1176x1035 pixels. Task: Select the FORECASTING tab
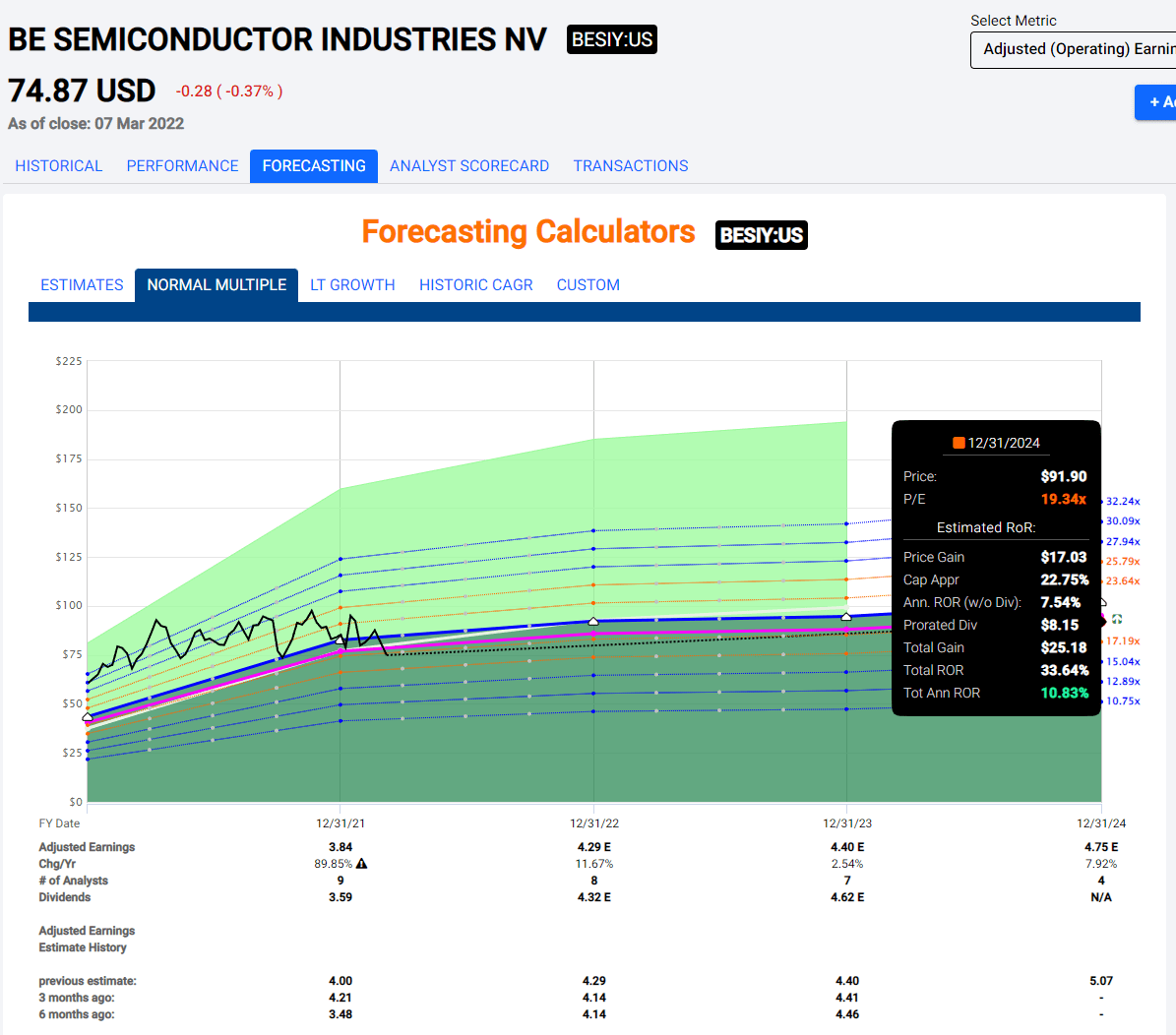click(314, 165)
